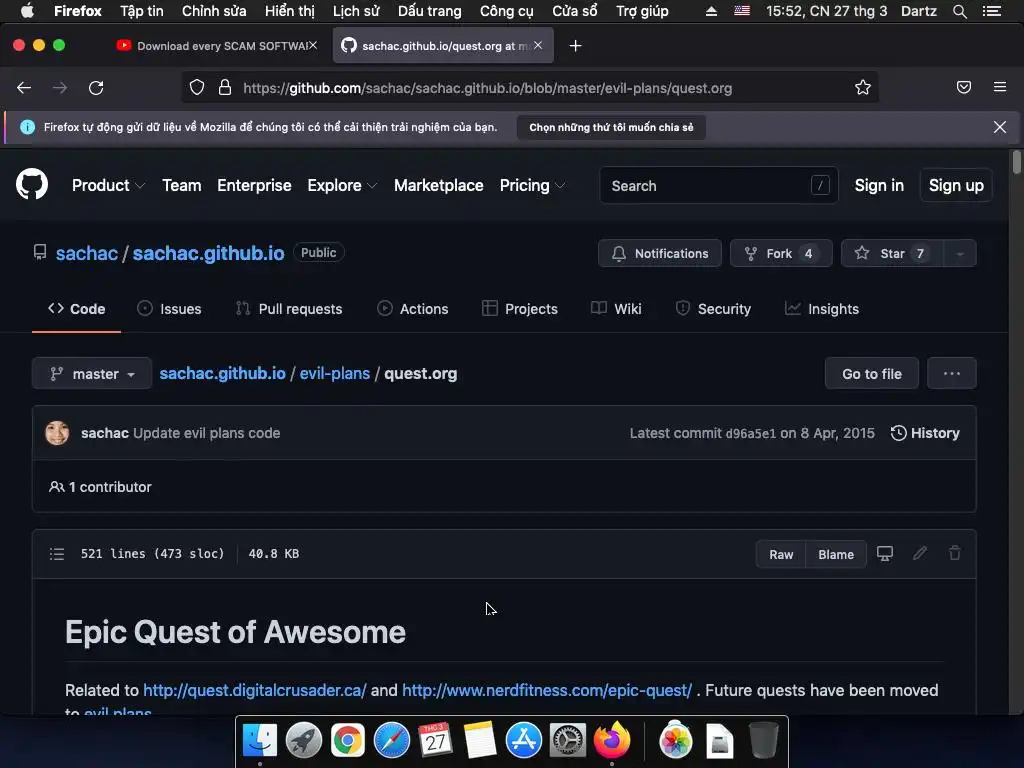This screenshot has width=1024, height=768.
Task: Click the Go to file button
Action: (x=872, y=374)
